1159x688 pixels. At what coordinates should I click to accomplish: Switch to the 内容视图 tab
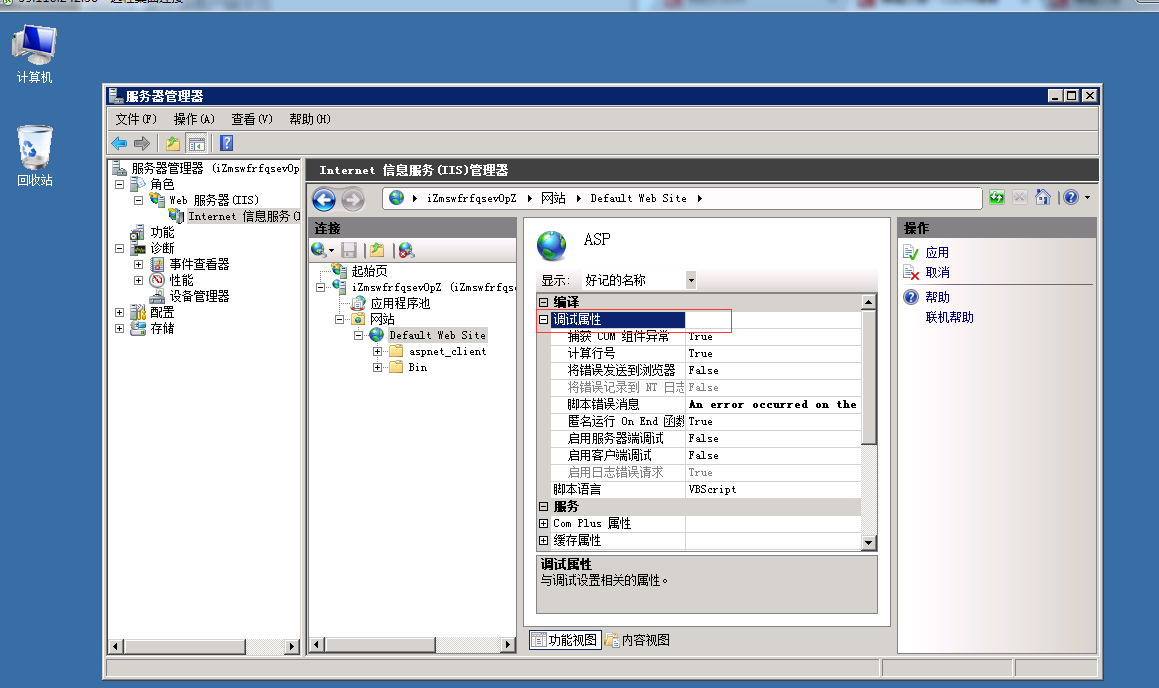pyautogui.click(x=638, y=640)
